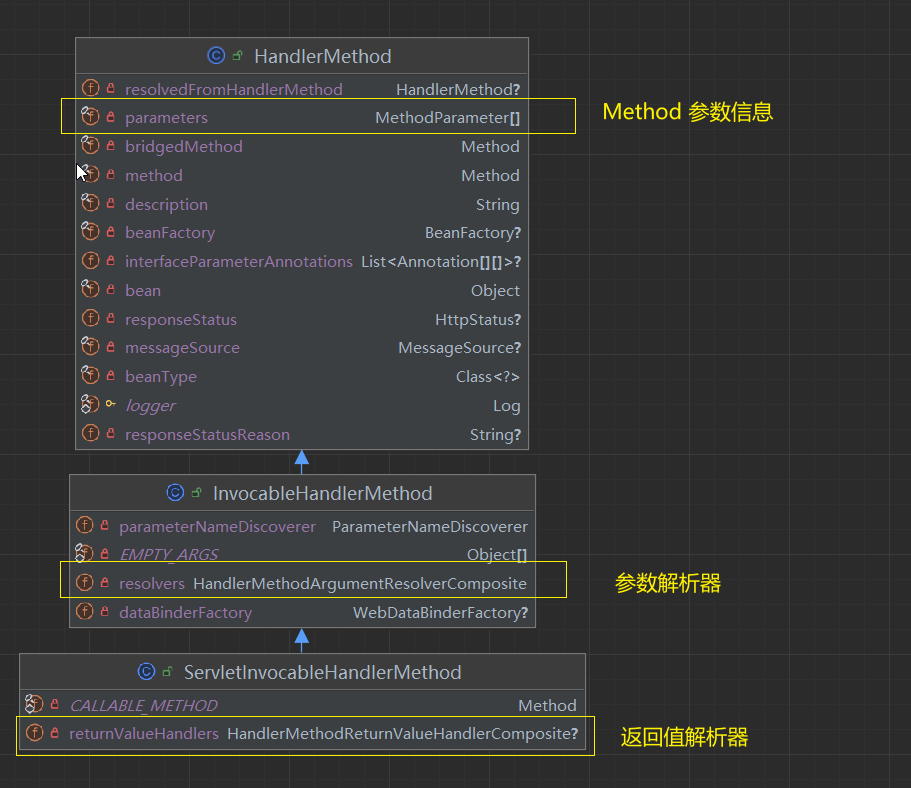Click the BeanFactory? type text
Screen dimensions: 911x788
click(472, 233)
